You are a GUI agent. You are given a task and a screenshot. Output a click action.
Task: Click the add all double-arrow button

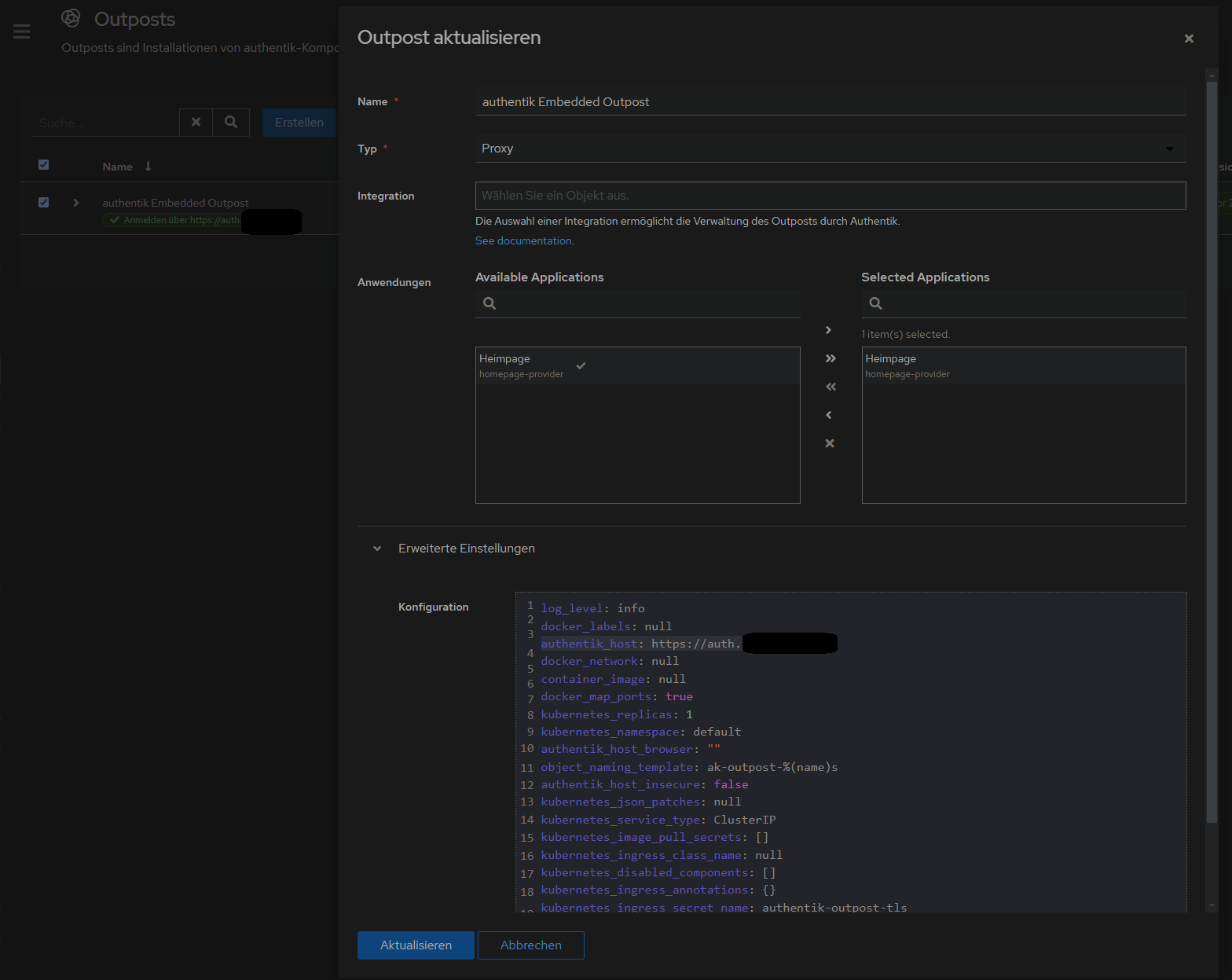click(830, 358)
